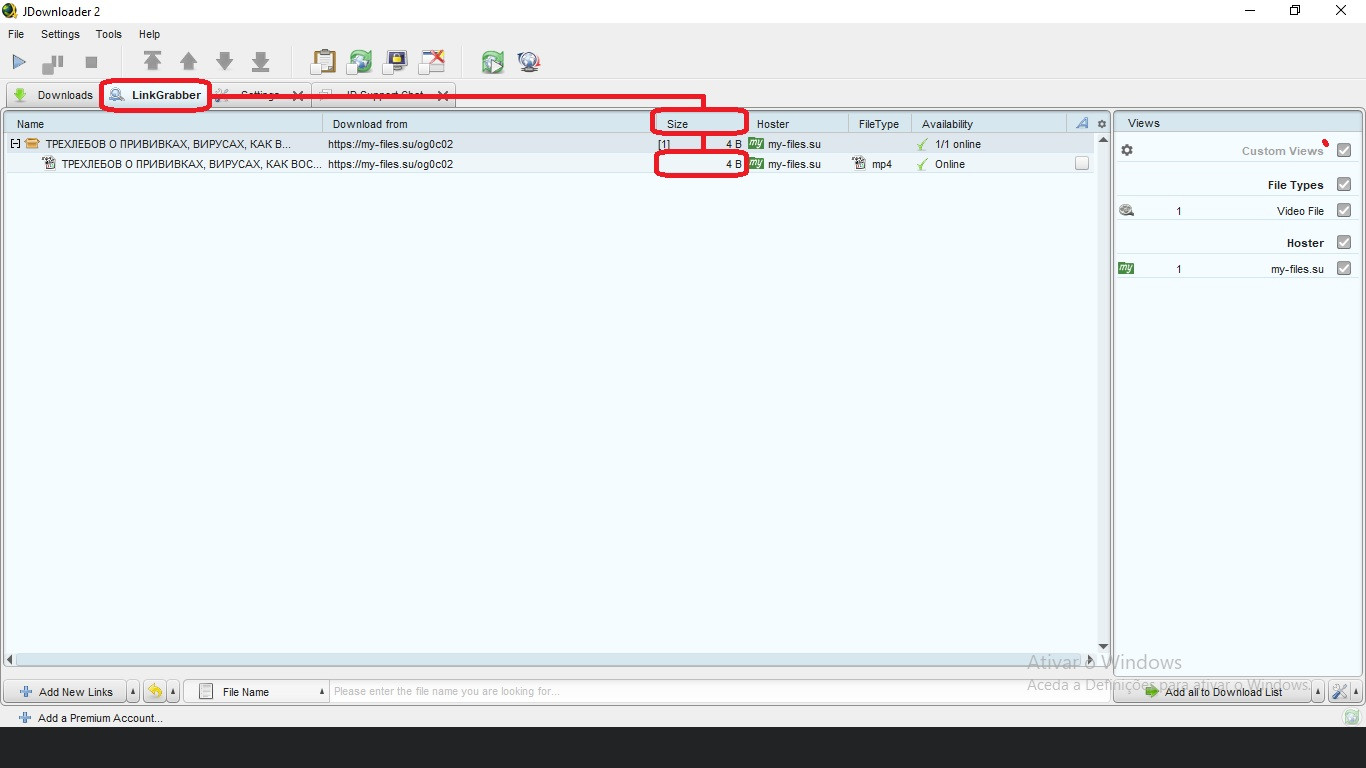Open the Help menu
The width and height of the screenshot is (1366, 768).
149,34
